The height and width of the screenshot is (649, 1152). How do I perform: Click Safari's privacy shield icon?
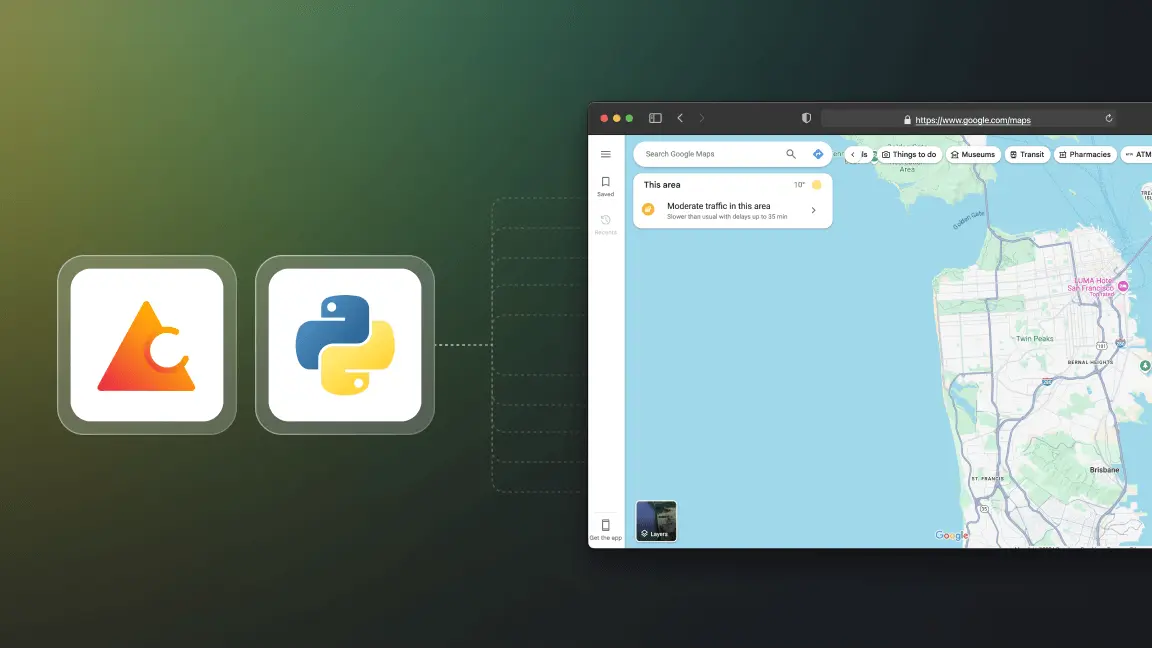(806, 118)
